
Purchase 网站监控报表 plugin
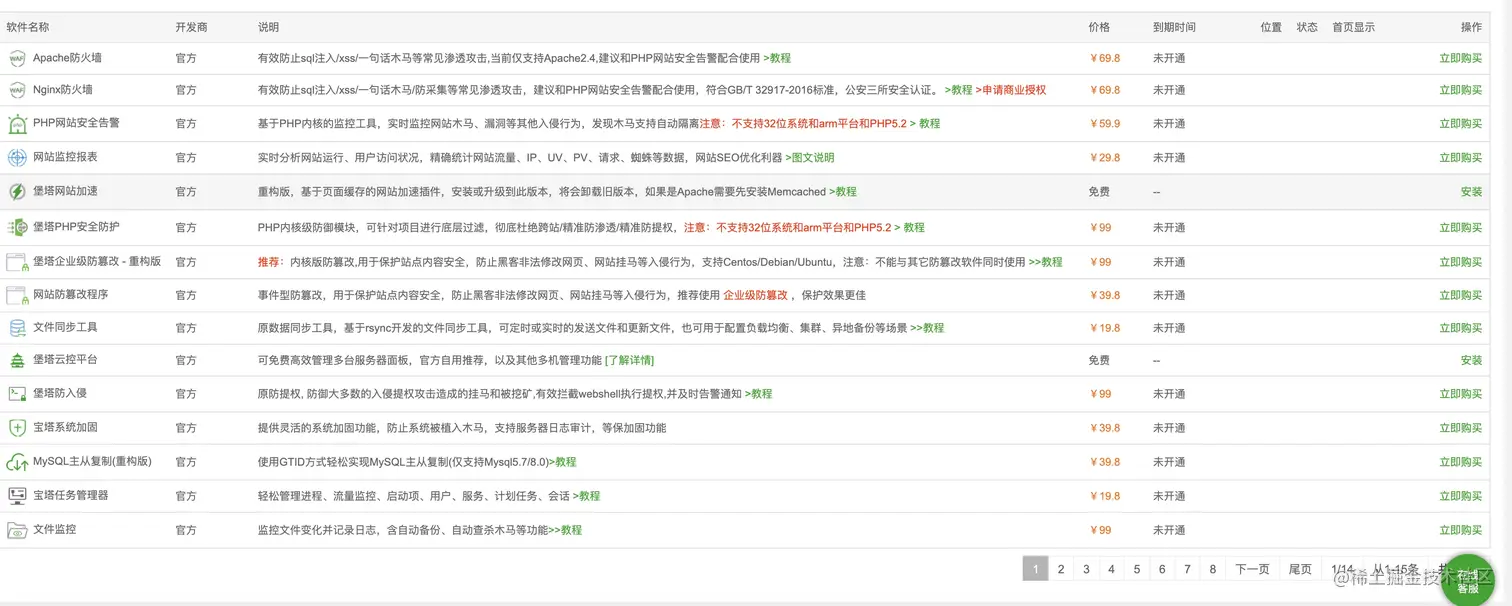pos(1460,158)
